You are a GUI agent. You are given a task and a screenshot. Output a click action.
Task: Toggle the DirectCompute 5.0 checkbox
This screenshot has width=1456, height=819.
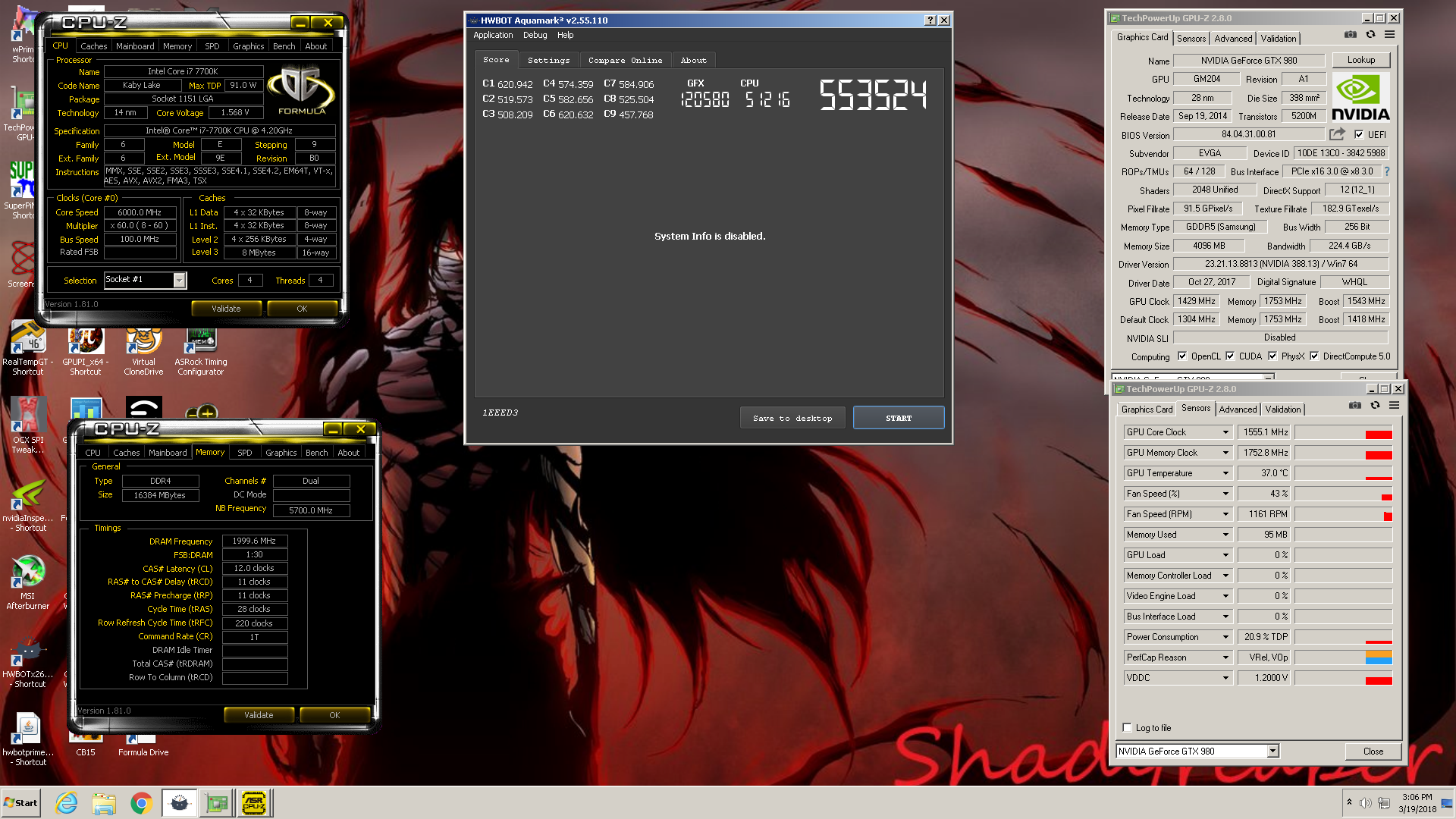[1314, 356]
